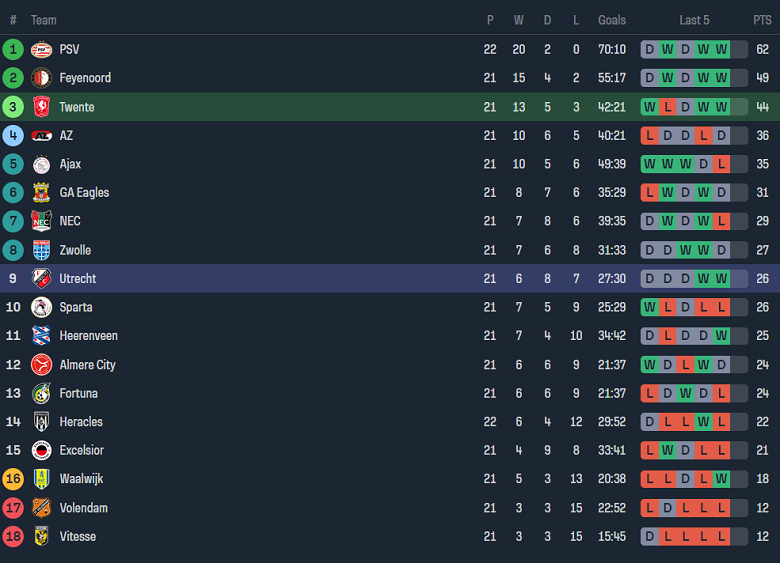The image size is (780, 563).
Task: Sort table by PTS column header
Action: pyautogui.click(x=762, y=20)
